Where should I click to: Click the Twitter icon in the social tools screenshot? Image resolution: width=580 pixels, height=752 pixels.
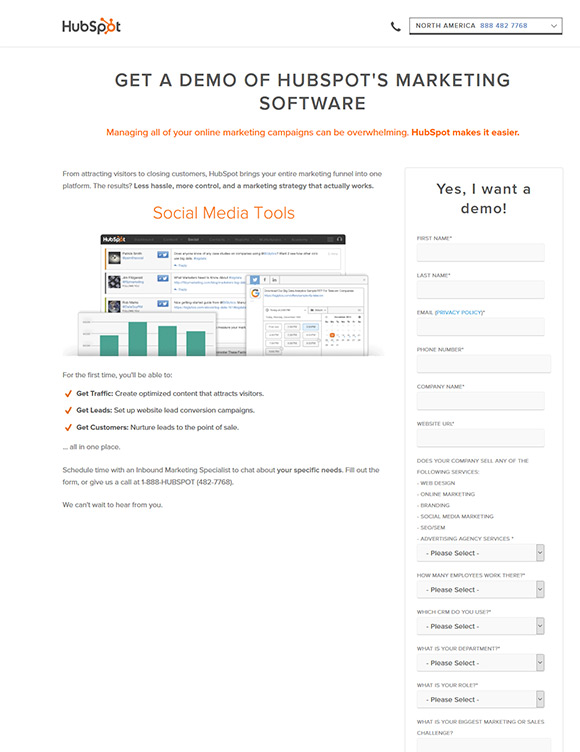tap(255, 280)
